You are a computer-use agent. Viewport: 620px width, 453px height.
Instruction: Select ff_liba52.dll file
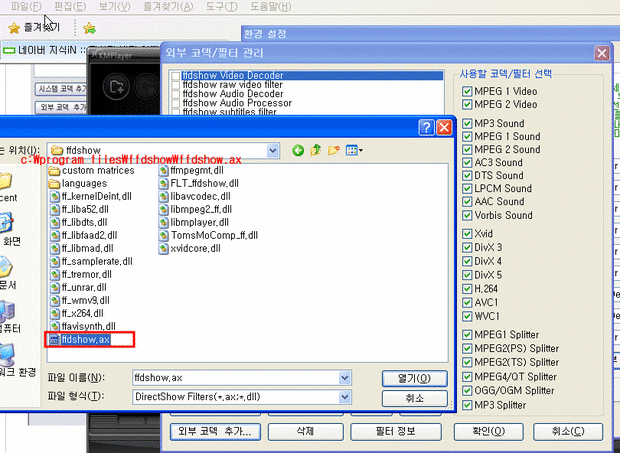tap(79, 210)
